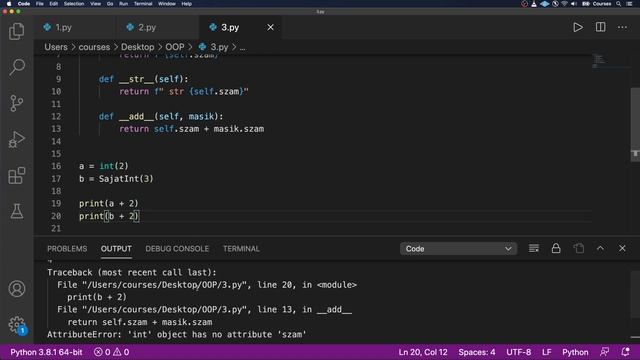Open the Code output channel dropdown
This screenshot has height=360, width=640.
458,249
